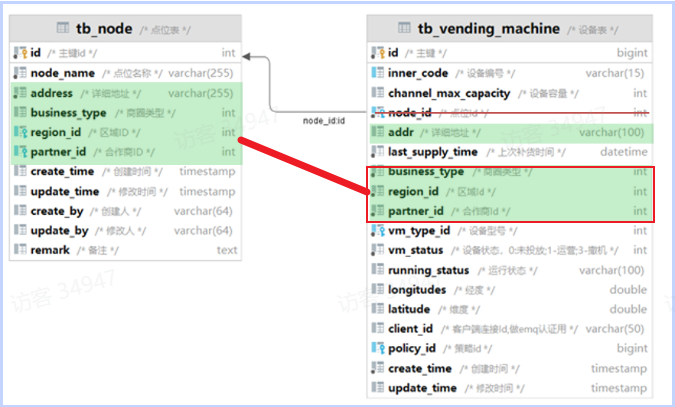Click column icon beside node_name

click(20, 73)
